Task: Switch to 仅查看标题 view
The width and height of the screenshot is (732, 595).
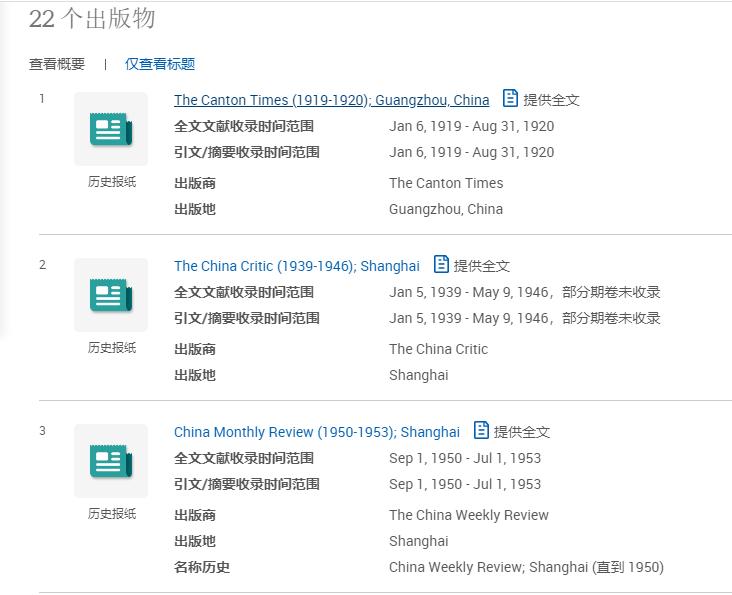Action: click(160, 64)
